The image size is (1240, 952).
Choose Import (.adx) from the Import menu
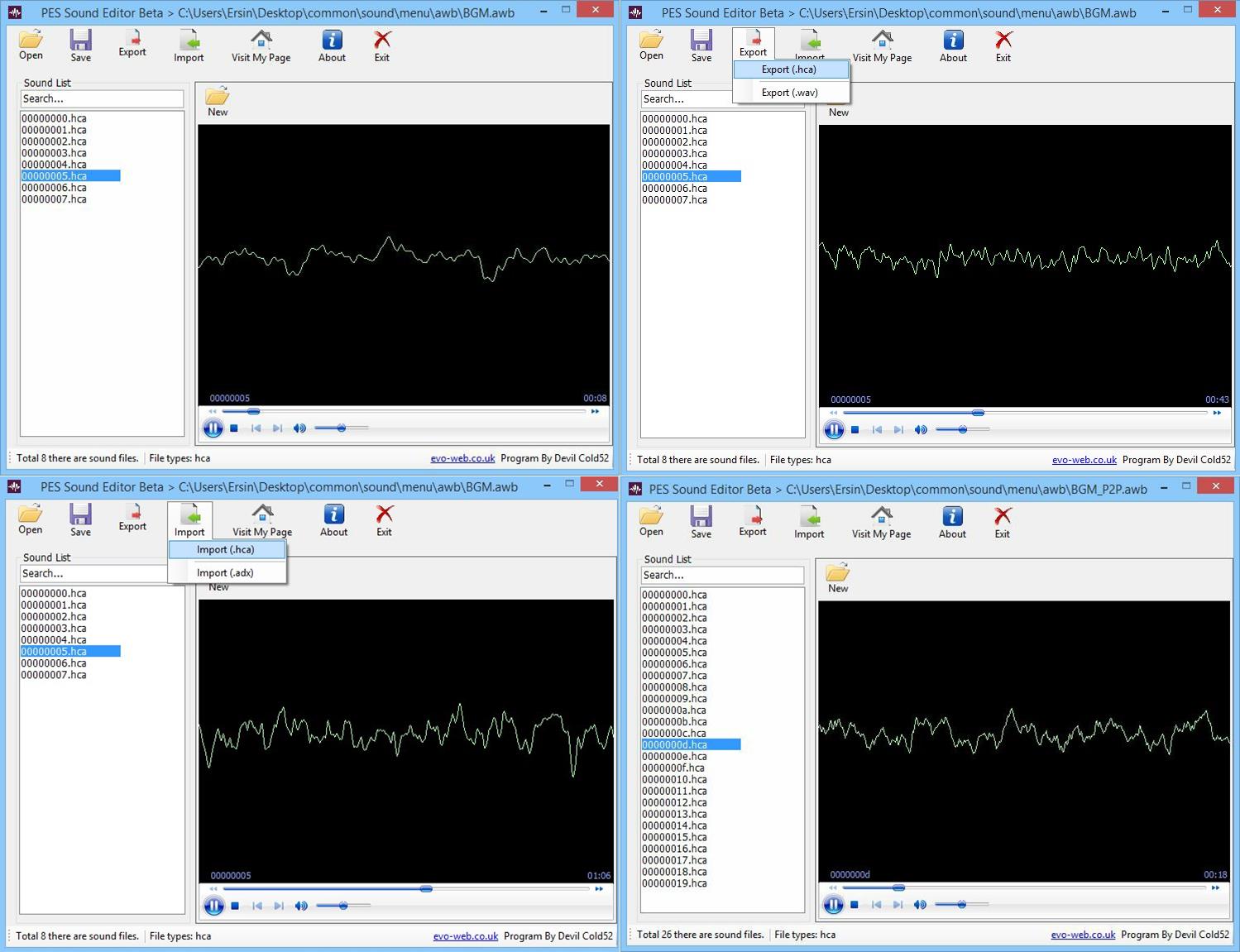point(225,572)
